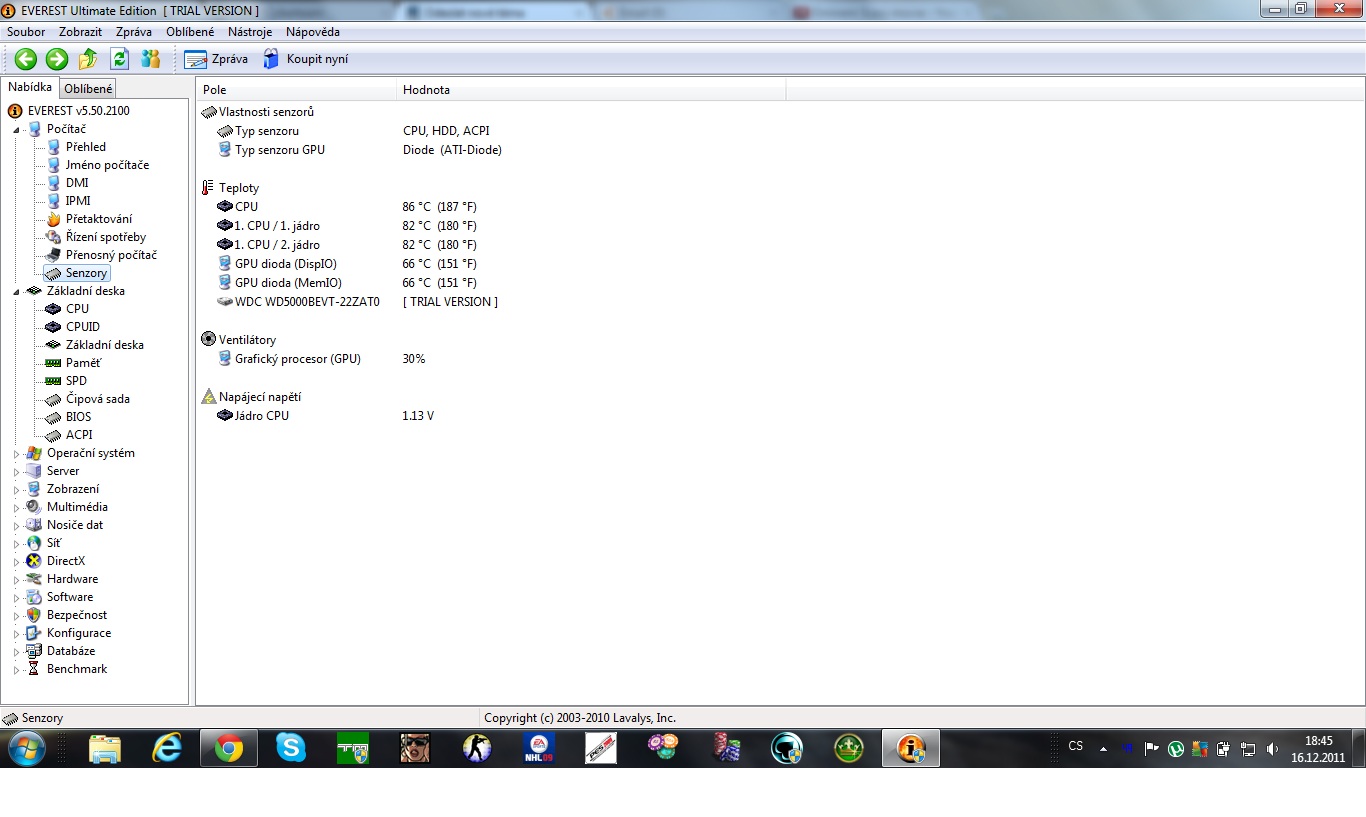This screenshot has width=1366, height=817.
Task: Click the CPU chip icon in tree
Action: (54, 309)
